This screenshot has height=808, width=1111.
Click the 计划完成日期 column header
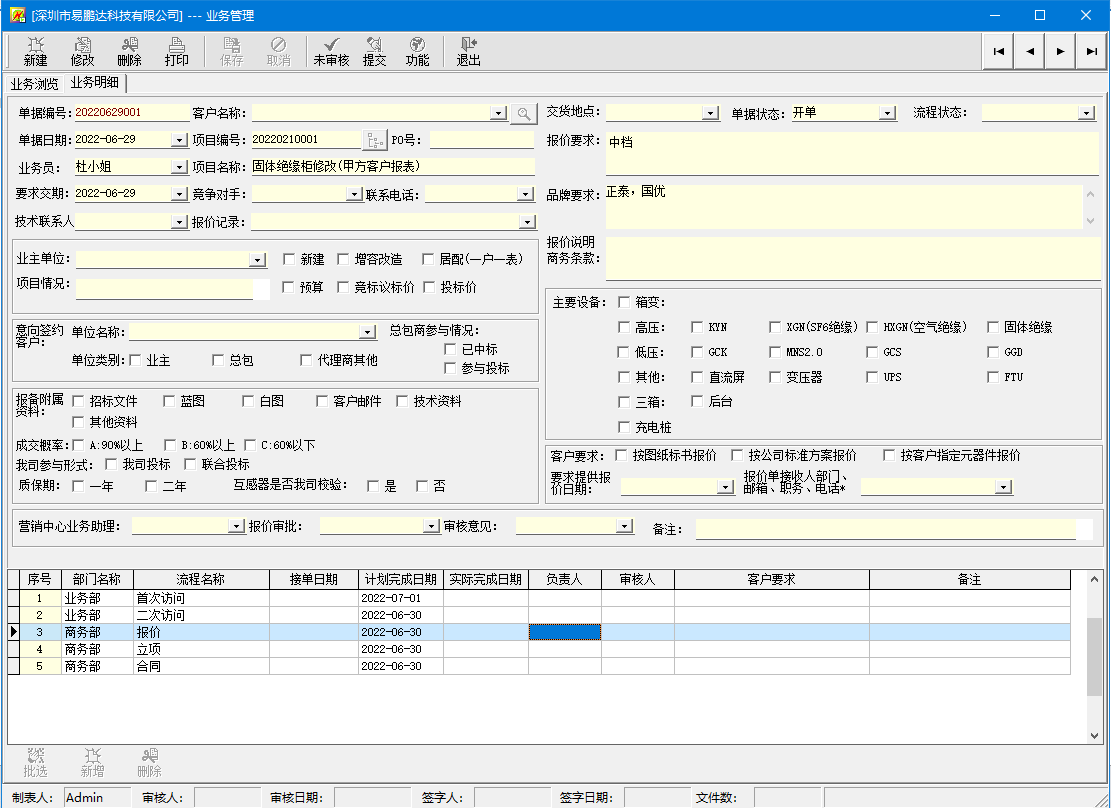(400, 579)
